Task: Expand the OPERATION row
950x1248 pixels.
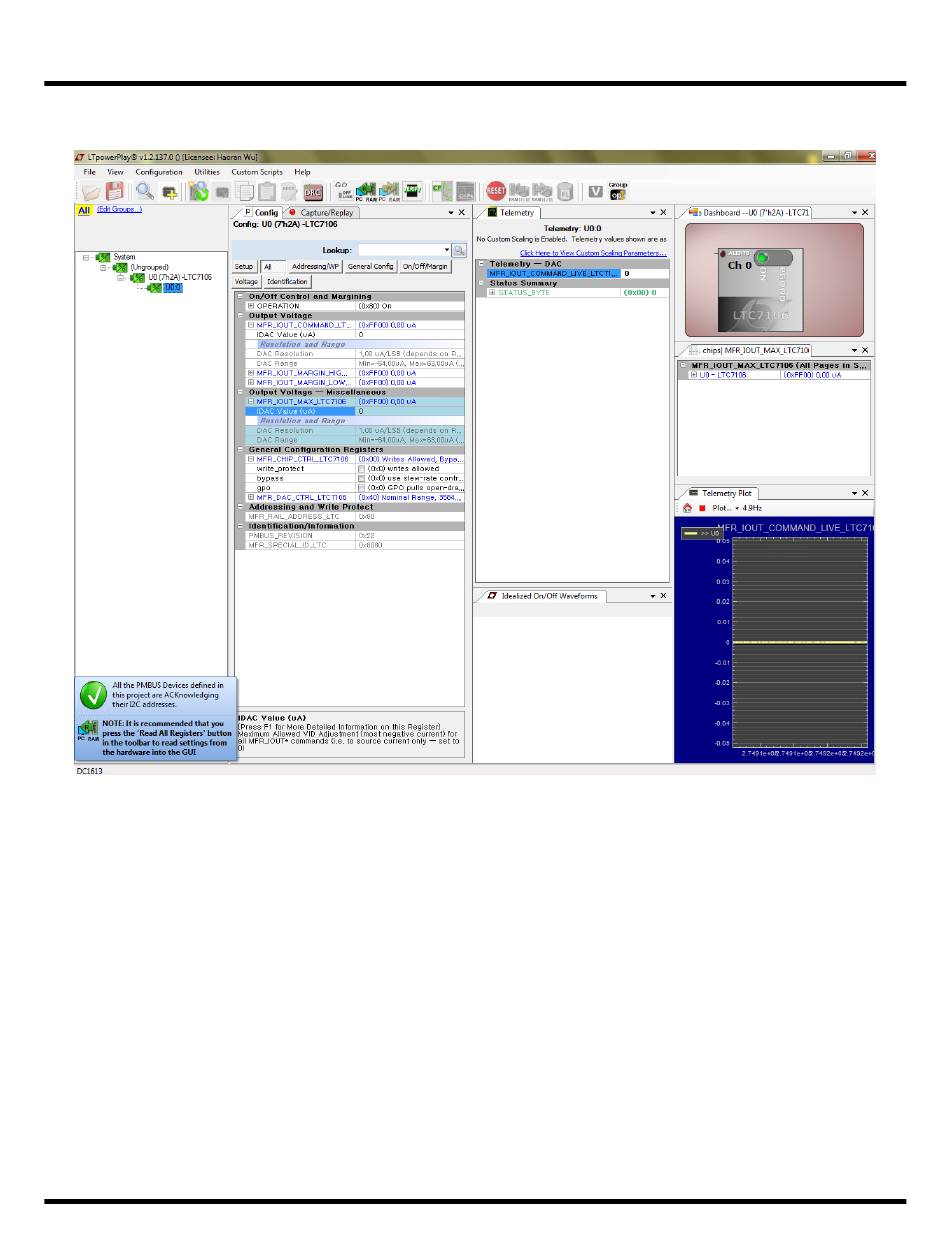Action: pos(251,306)
